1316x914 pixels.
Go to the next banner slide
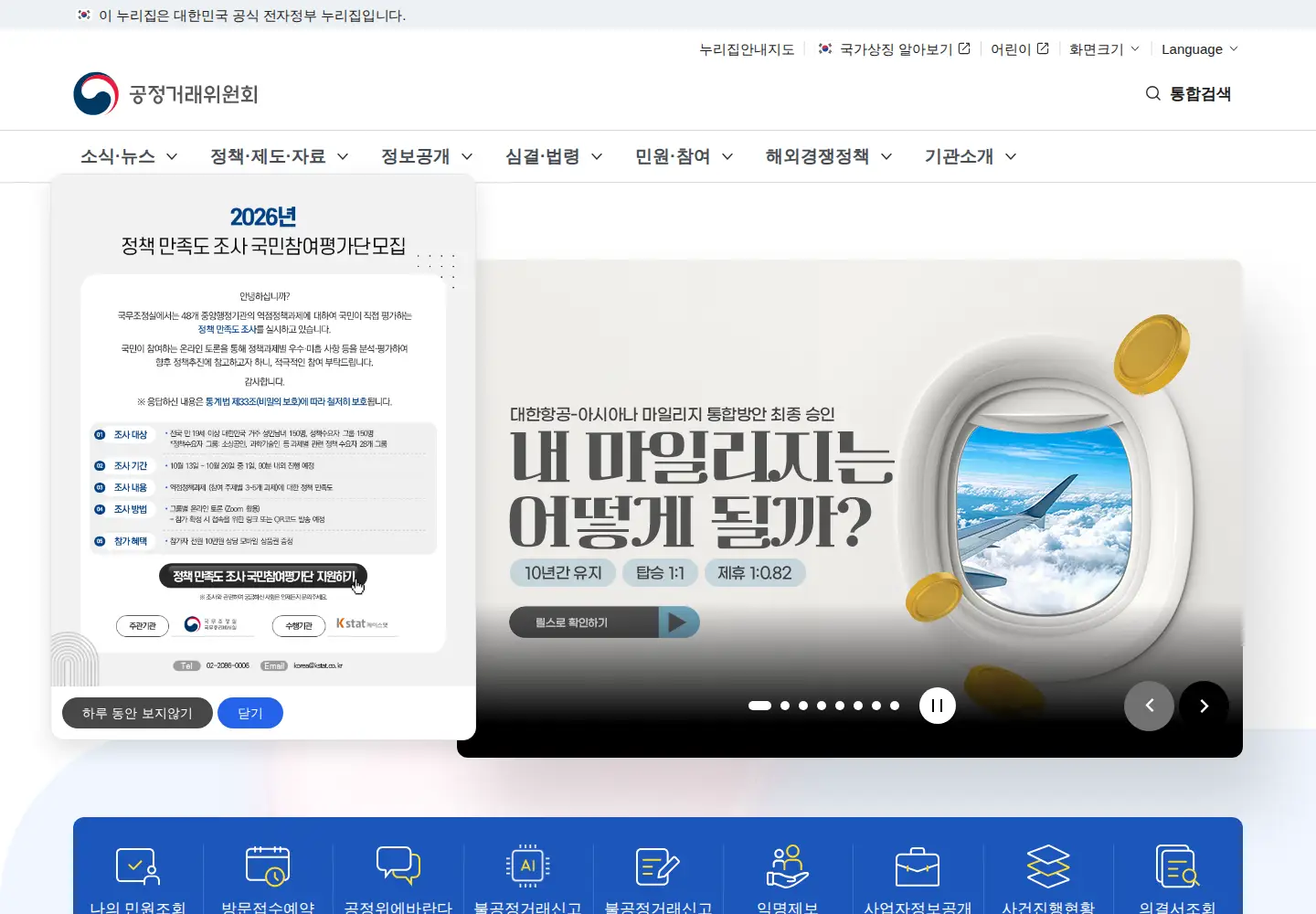pos(1204,706)
